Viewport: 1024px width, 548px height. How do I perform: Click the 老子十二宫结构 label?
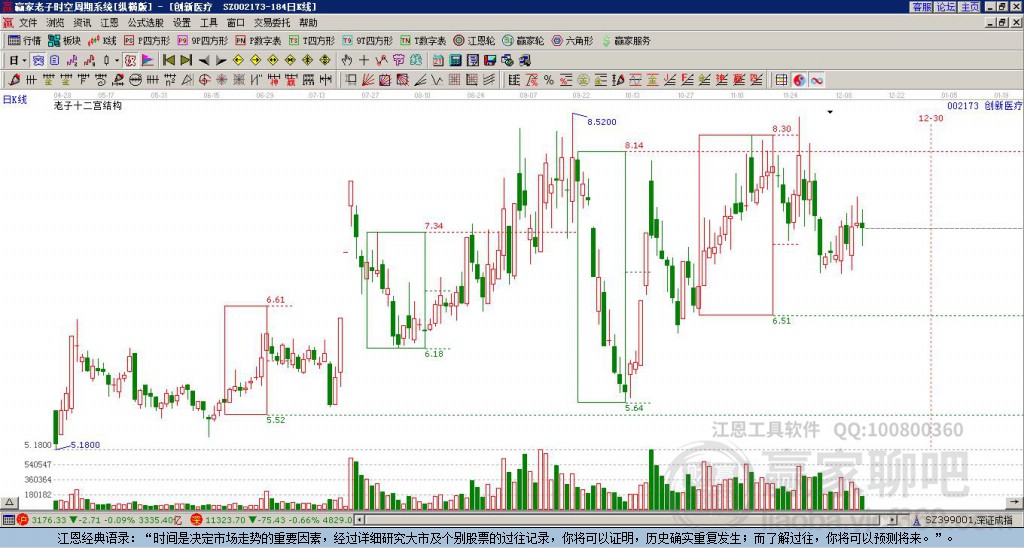pos(88,105)
